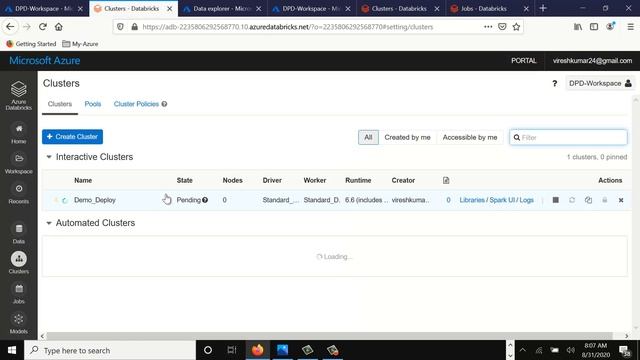The width and height of the screenshot is (640, 360).
Task: Open browser page actions menu
Action: 488,27
